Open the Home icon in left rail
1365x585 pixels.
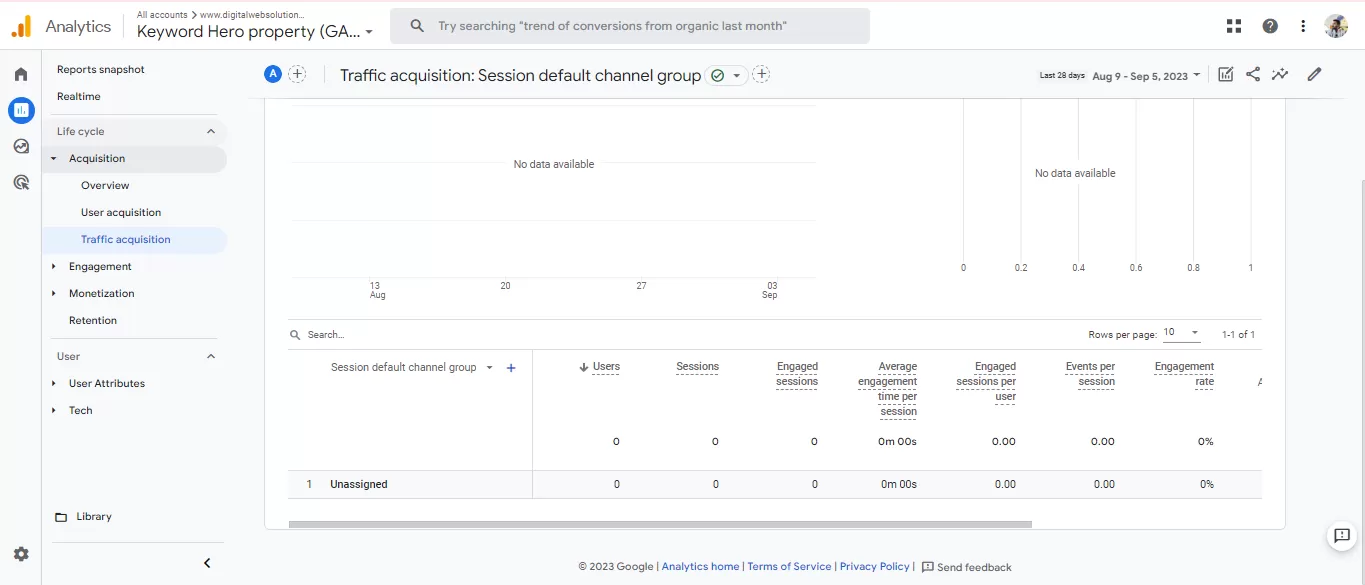(21, 74)
